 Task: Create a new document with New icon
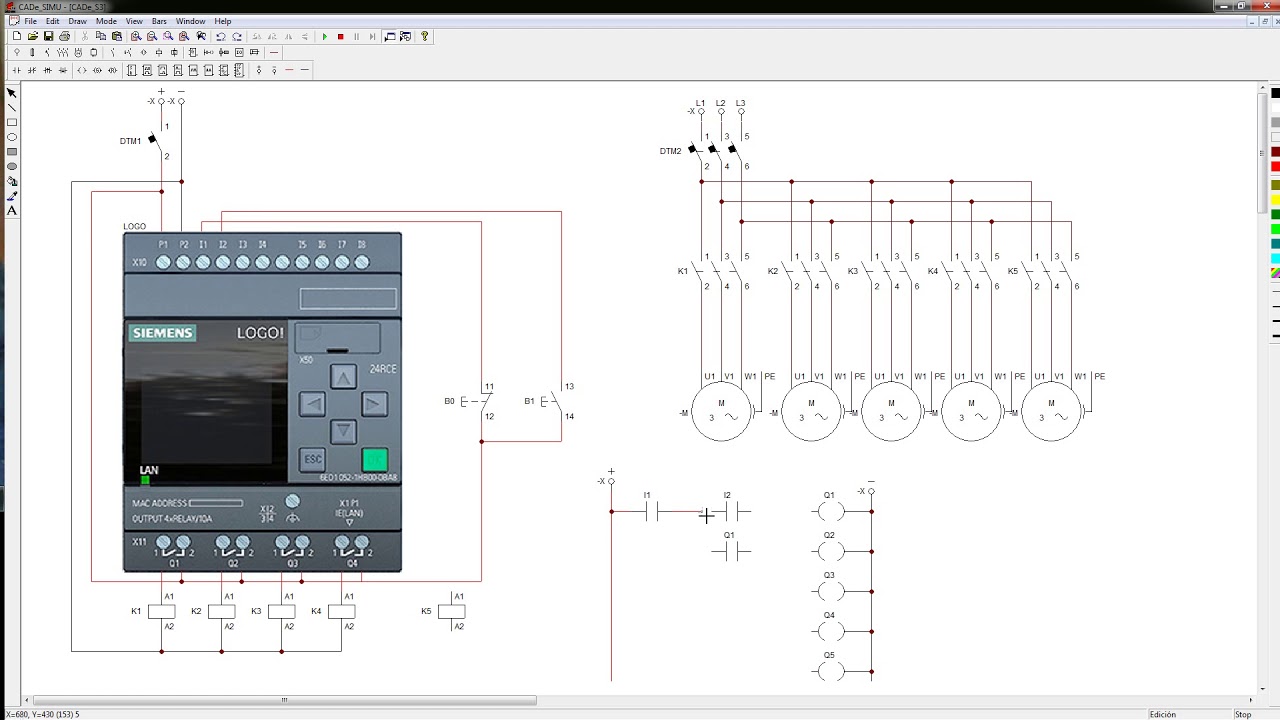click(17, 36)
